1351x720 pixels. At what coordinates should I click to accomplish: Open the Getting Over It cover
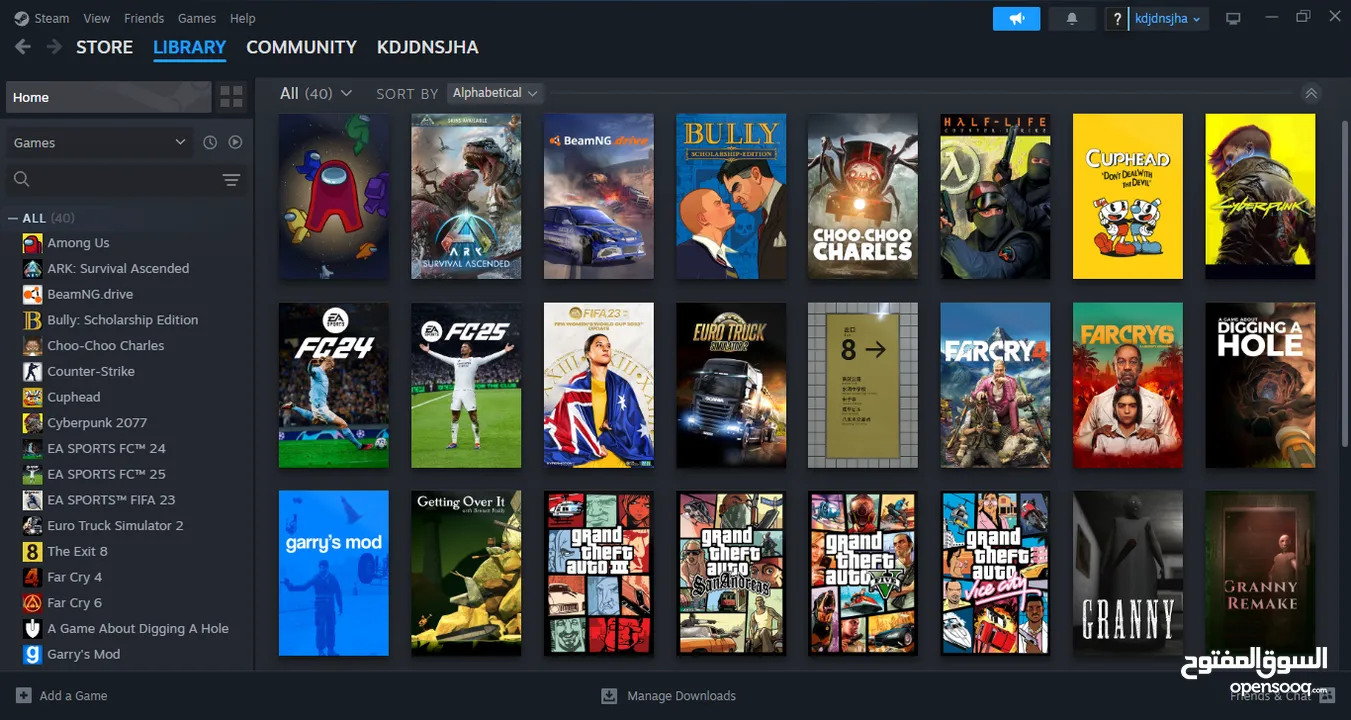466,573
